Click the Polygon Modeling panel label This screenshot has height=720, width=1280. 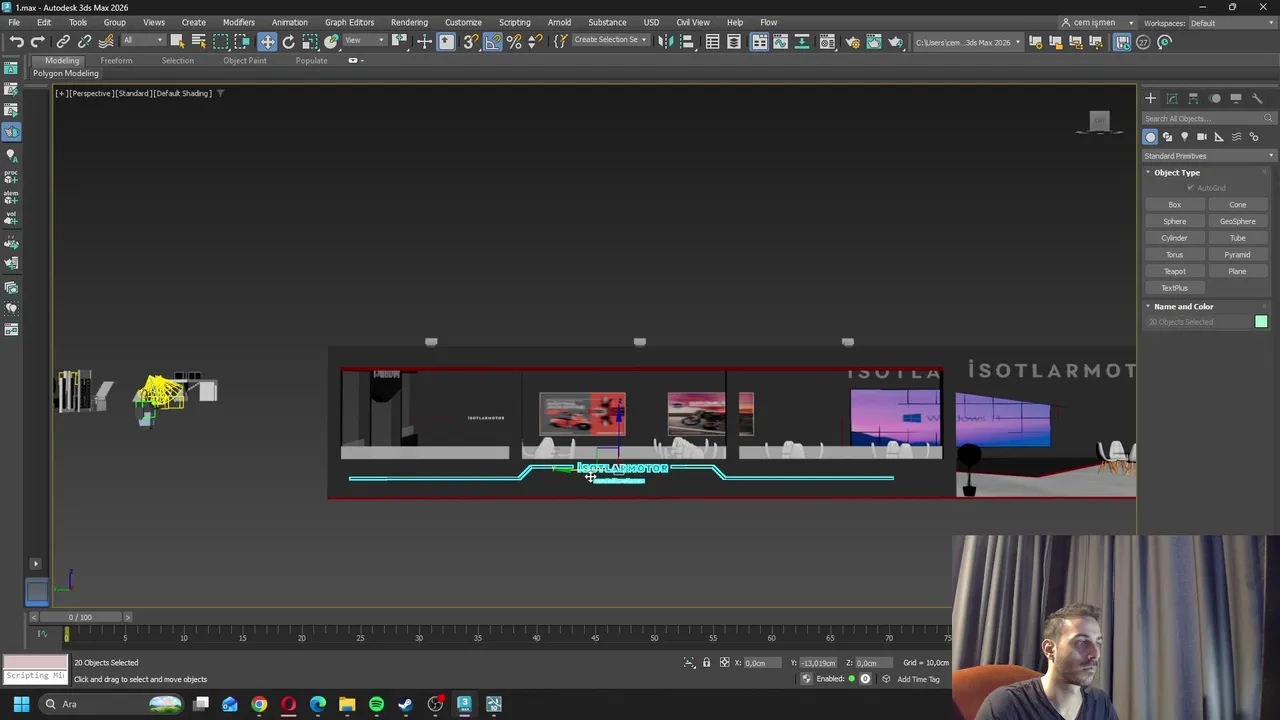coord(66,74)
